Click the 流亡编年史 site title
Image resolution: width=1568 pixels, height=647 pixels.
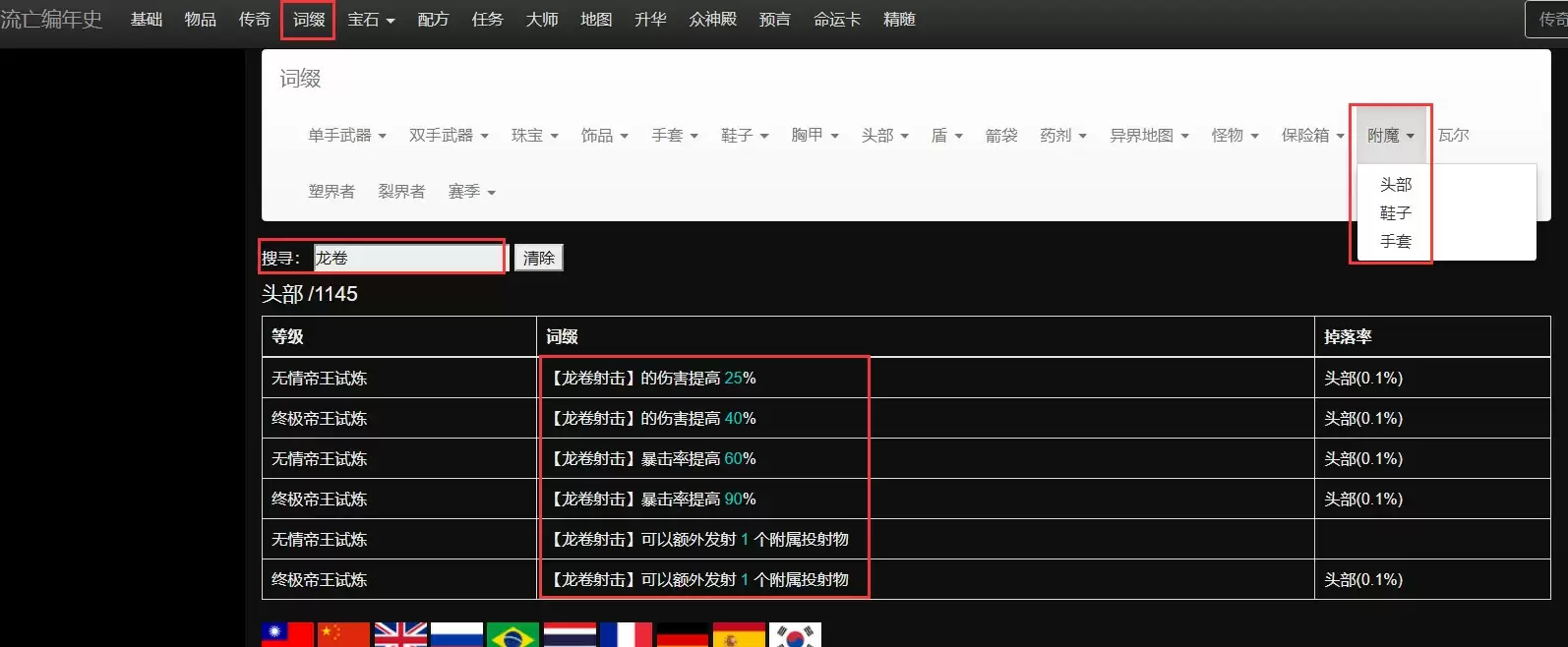coord(51,20)
